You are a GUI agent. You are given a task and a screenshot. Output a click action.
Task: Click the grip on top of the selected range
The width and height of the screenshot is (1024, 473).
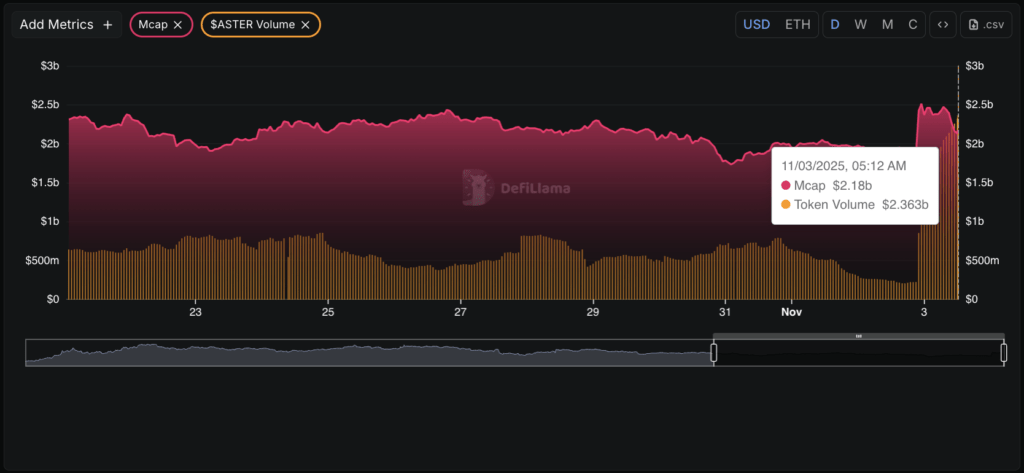click(858, 336)
